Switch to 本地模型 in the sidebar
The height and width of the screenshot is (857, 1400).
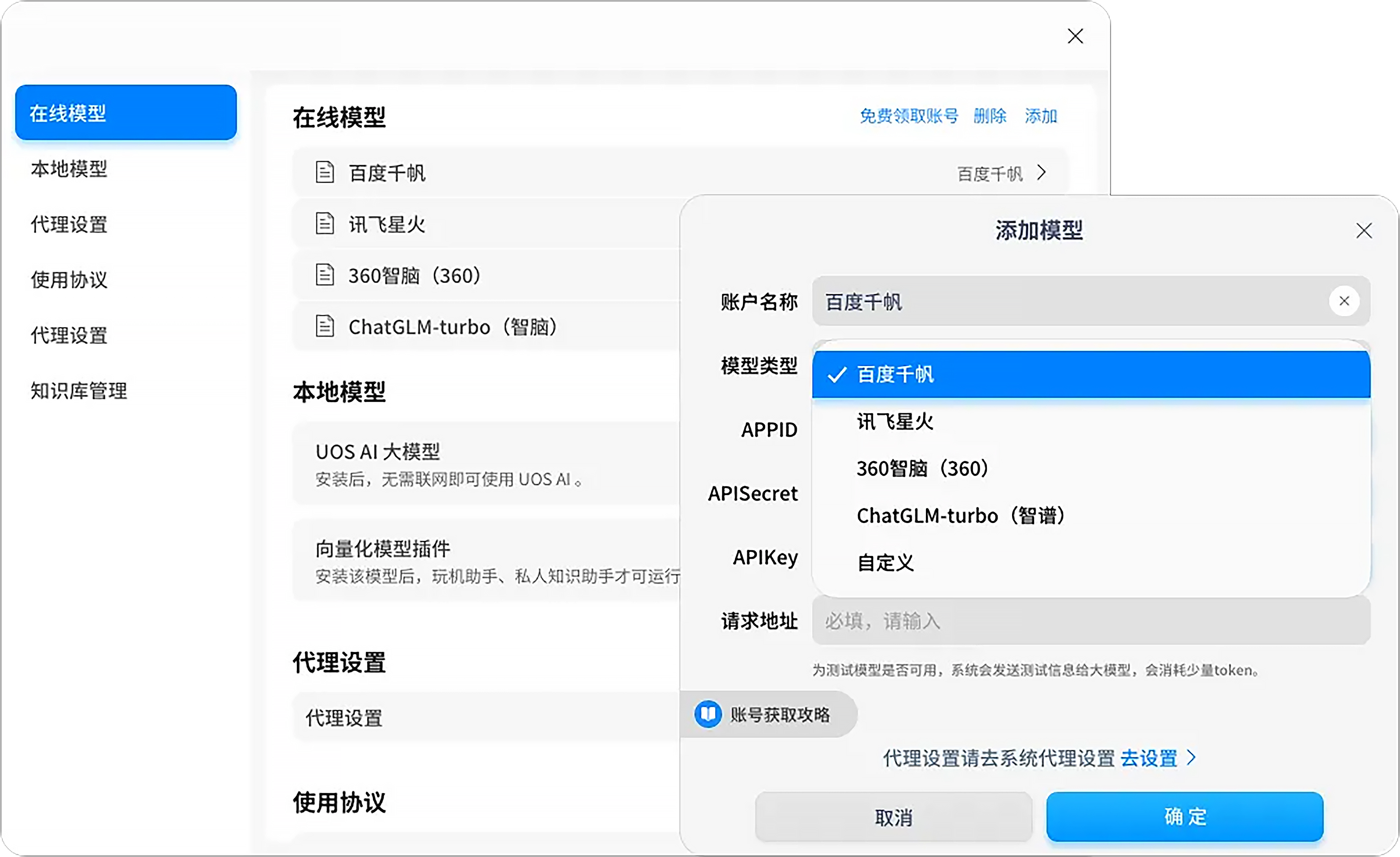point(69,168)
